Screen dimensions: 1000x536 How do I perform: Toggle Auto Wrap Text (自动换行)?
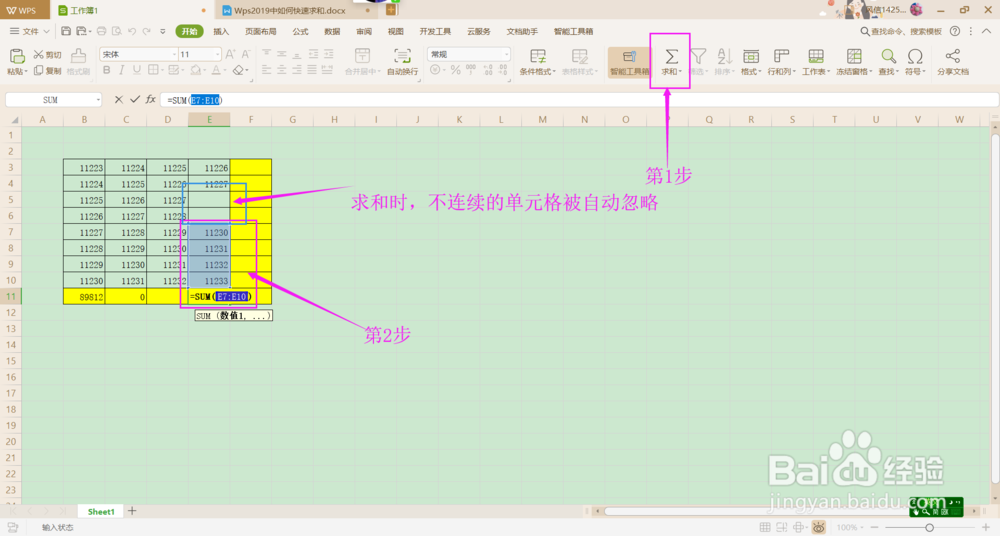[402, 62]
